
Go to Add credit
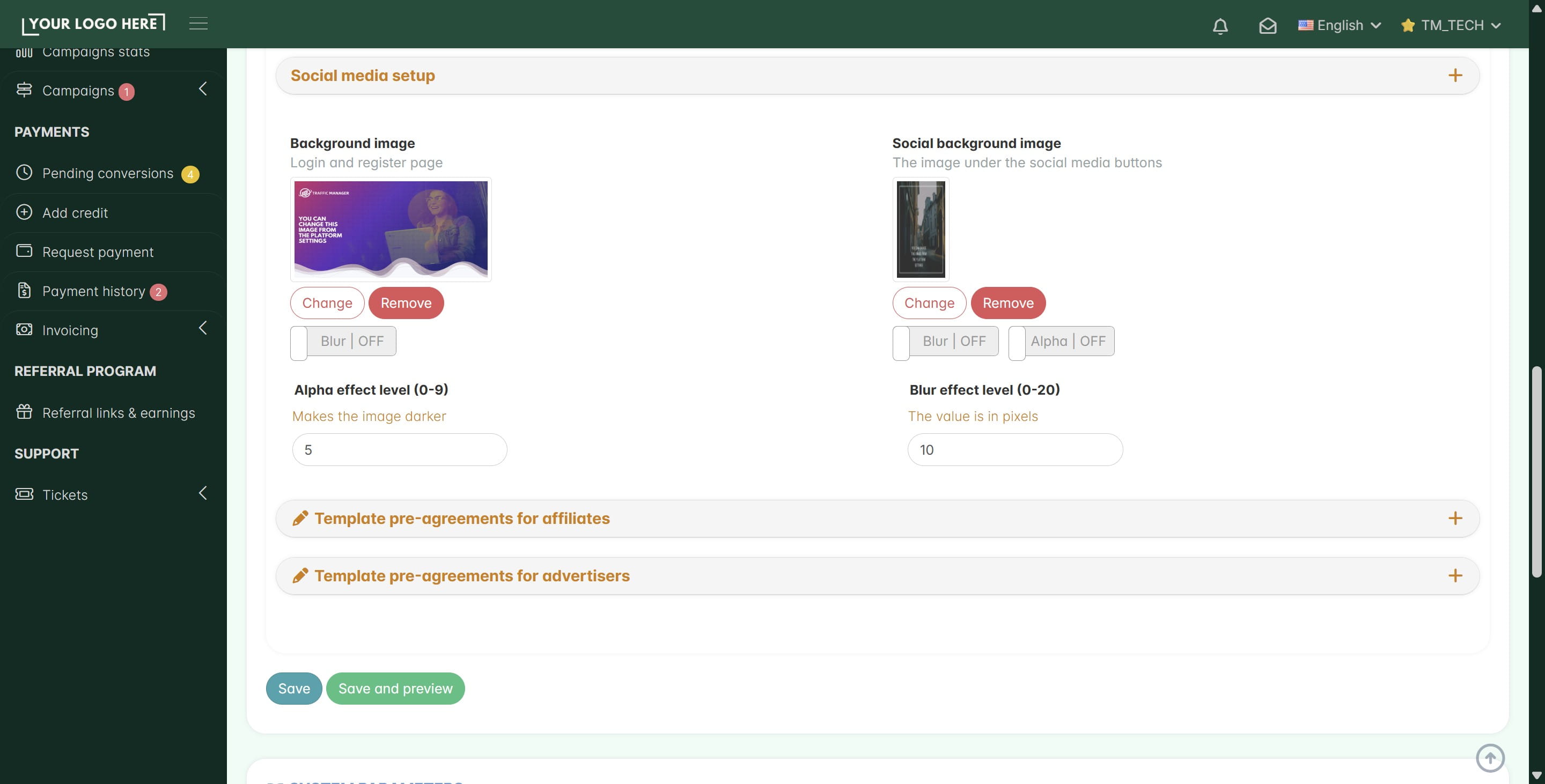(x=75, y=213)
